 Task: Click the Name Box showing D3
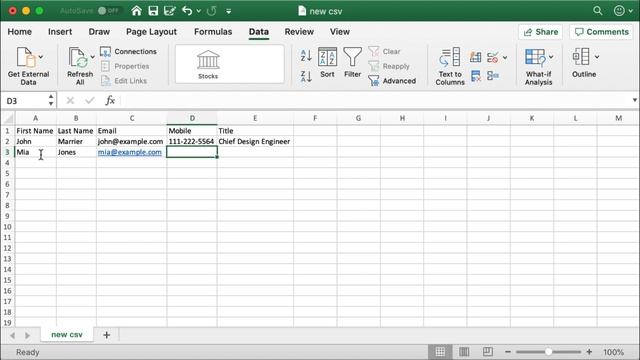[x=24, y=101]
